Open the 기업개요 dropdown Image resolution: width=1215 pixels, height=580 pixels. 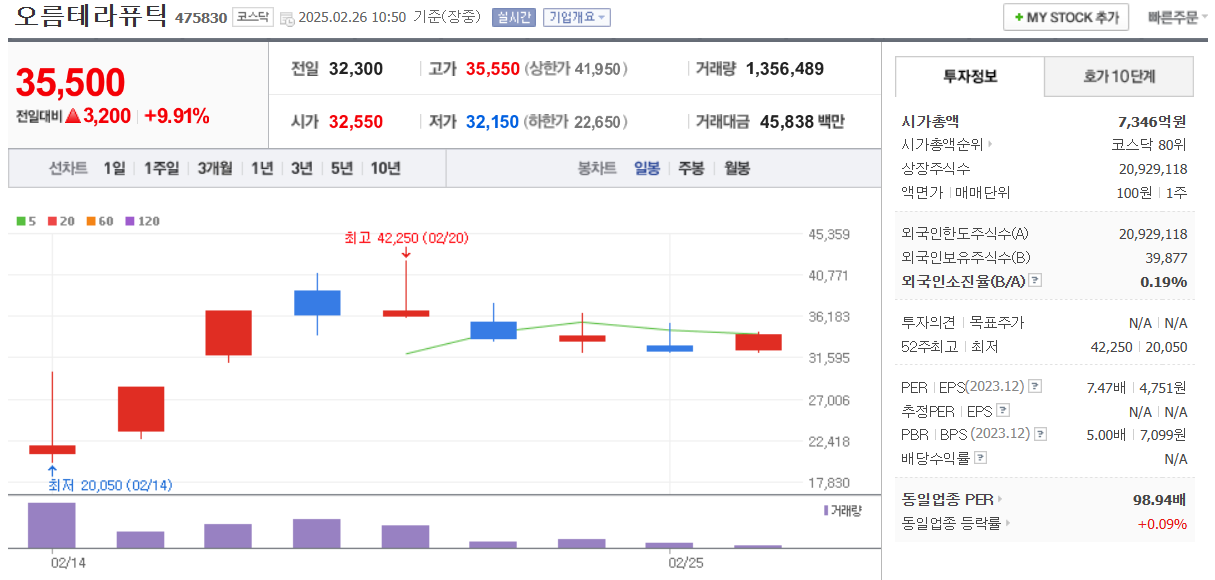pos(577,17)
